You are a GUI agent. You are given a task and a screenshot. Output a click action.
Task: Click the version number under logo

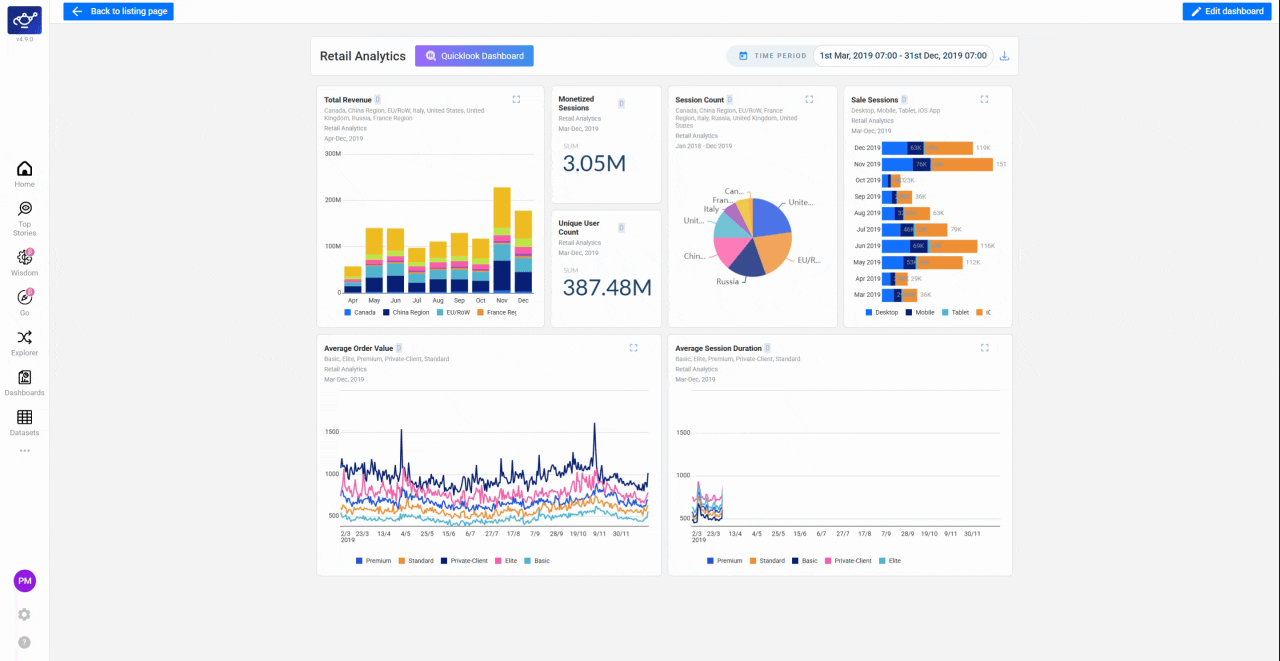pyautogui.click(x=24, y=40)
